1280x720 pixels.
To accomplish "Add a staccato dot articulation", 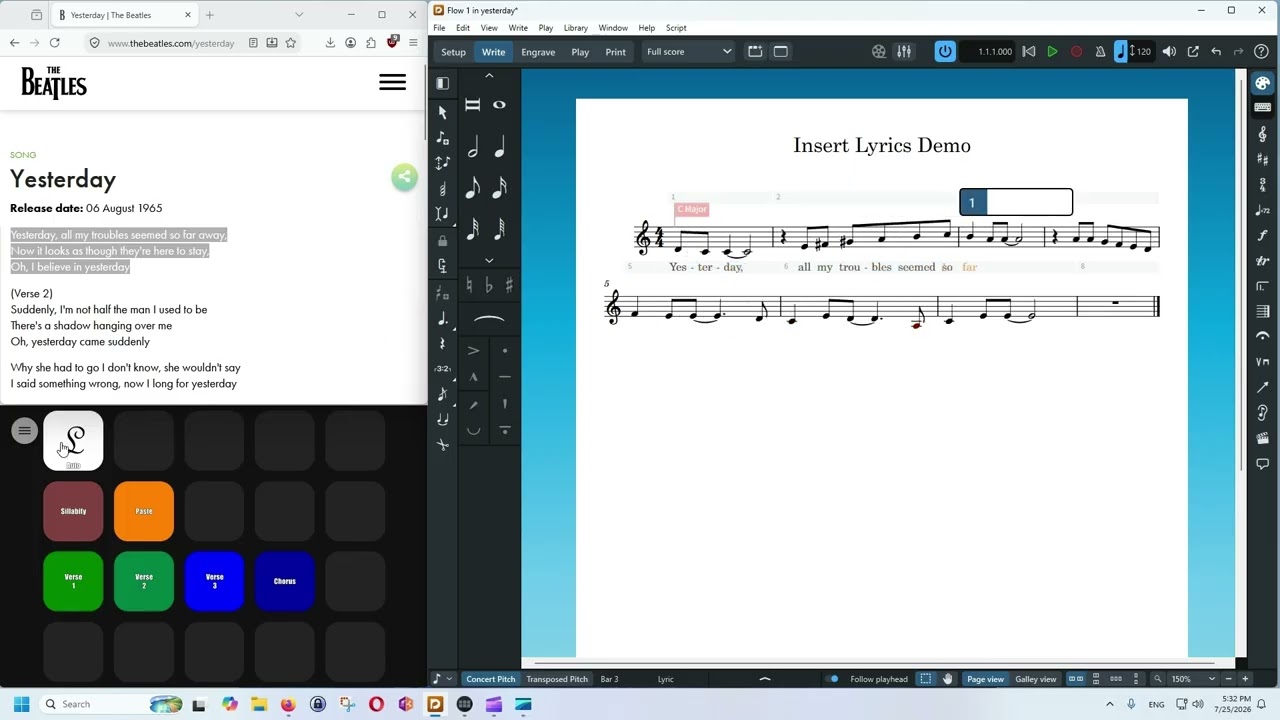I will tap(504, 351).
